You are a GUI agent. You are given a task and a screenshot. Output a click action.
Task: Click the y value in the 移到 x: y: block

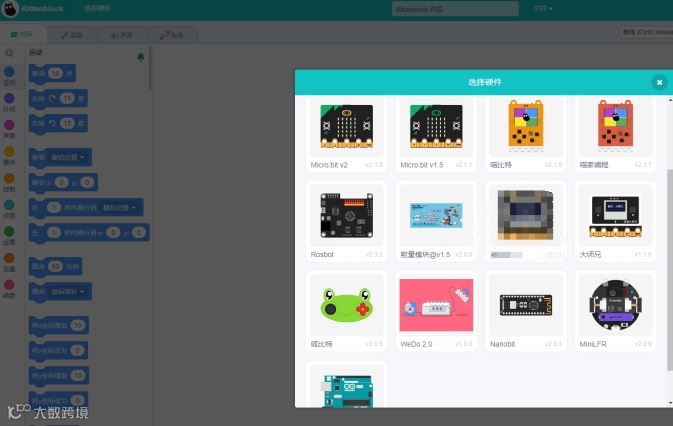coord(87,182)
